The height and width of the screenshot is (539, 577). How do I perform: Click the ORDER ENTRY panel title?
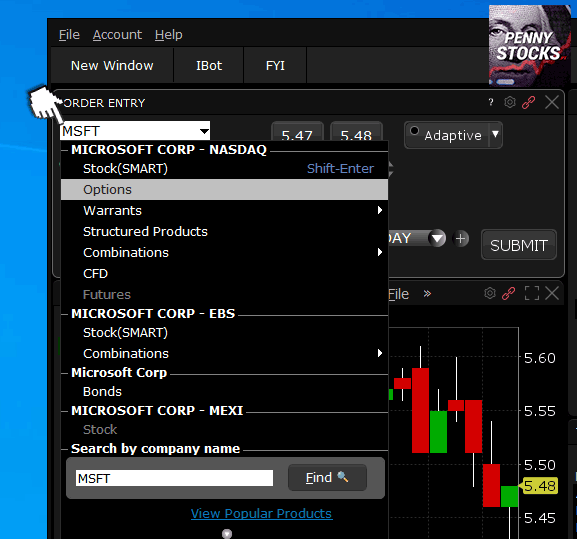[104, 103]
